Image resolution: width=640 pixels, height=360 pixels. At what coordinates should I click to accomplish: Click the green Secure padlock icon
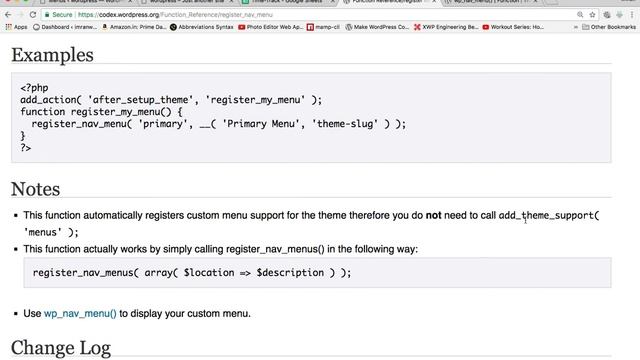[x=47, y=15]
